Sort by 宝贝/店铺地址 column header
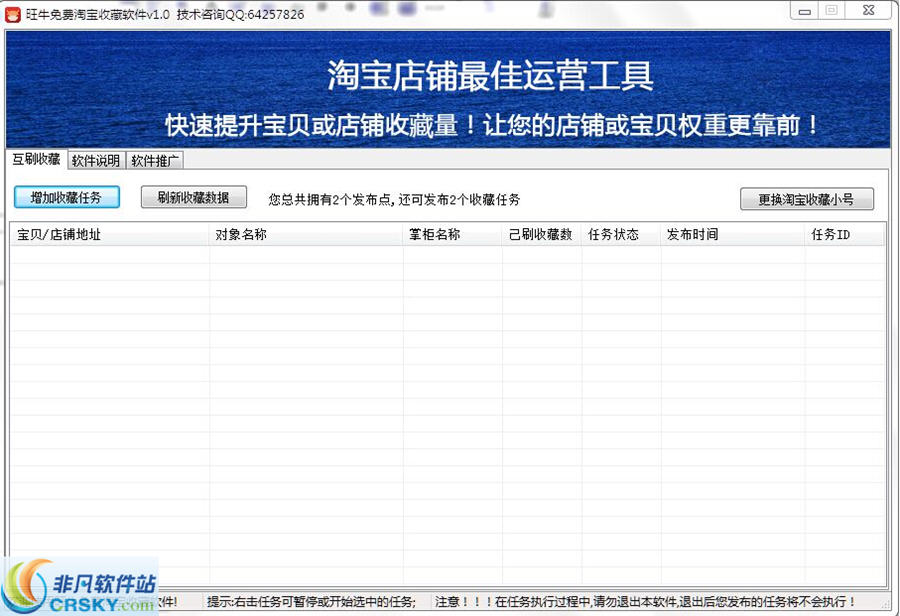This screenshot has height=616, width=900. (109, 234)
